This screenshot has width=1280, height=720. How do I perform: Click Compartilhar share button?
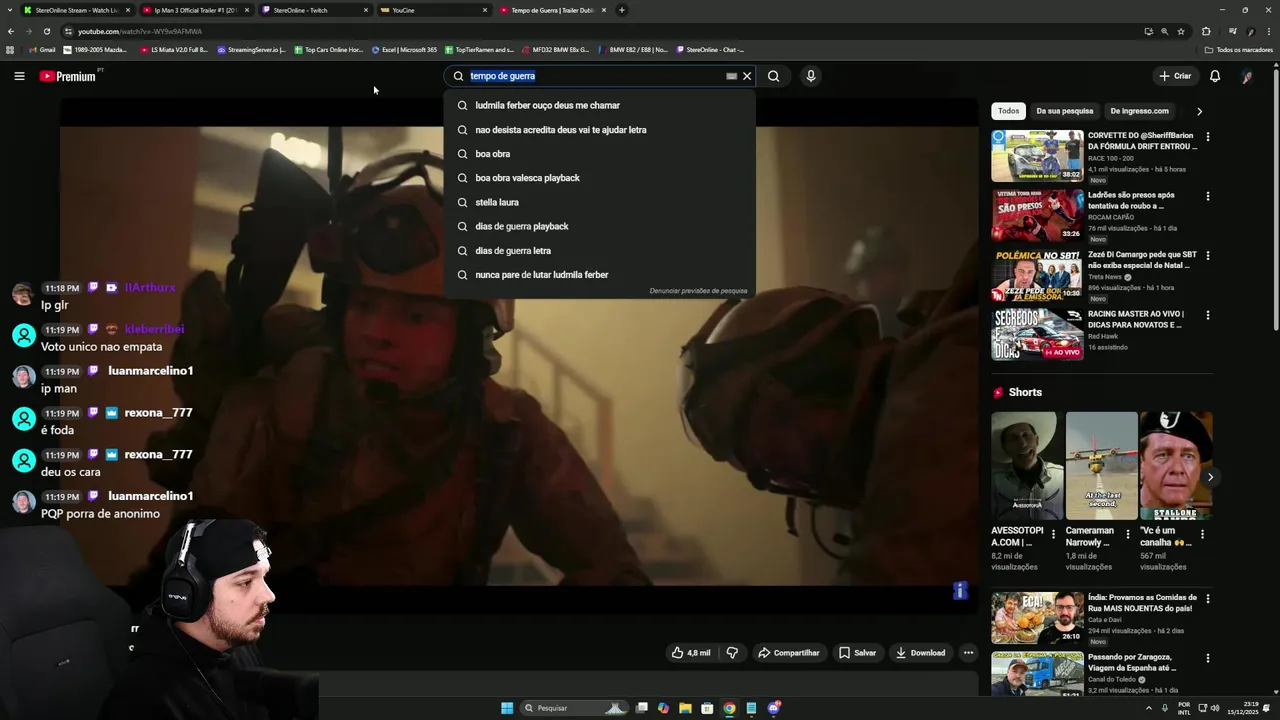point(788,653)
